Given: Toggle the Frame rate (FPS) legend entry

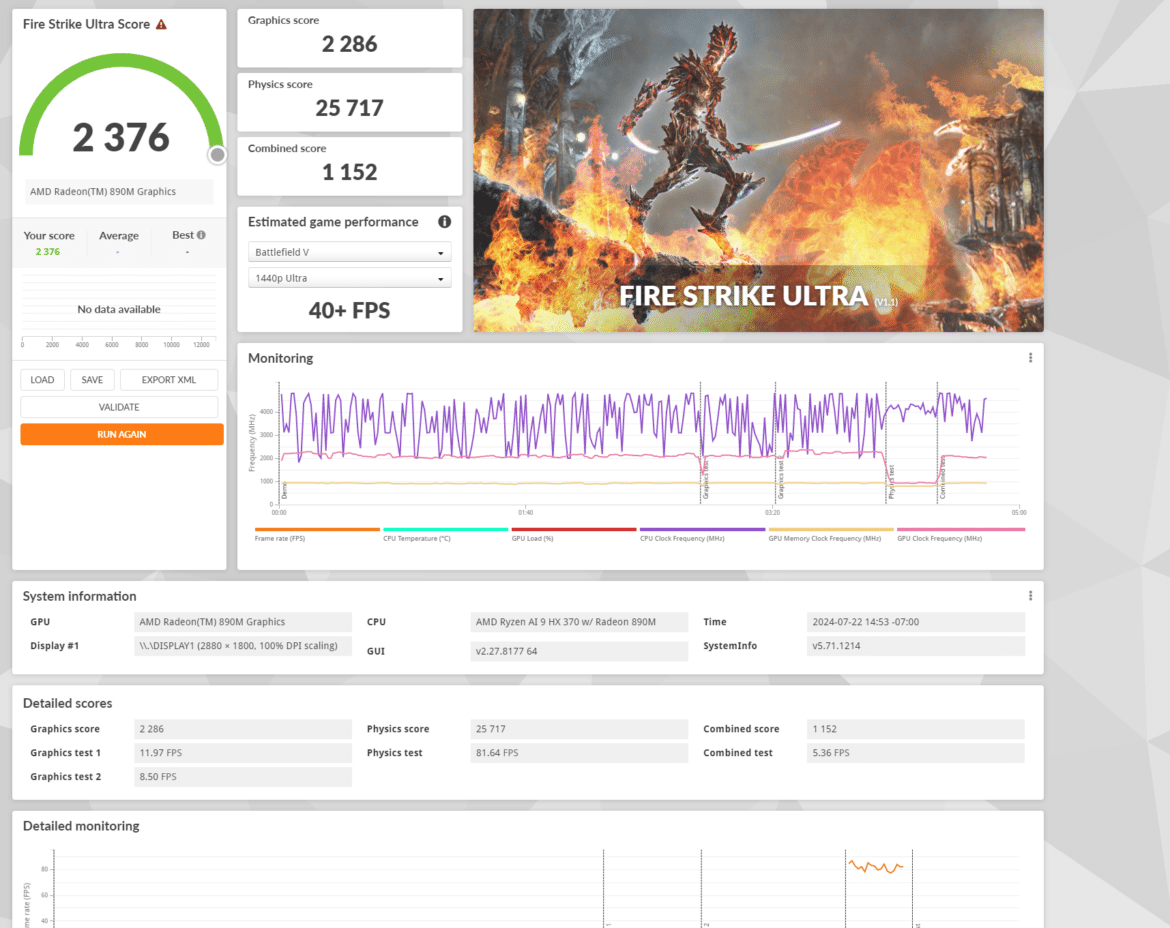Looking at the screenshot, I should click(317, 535).
